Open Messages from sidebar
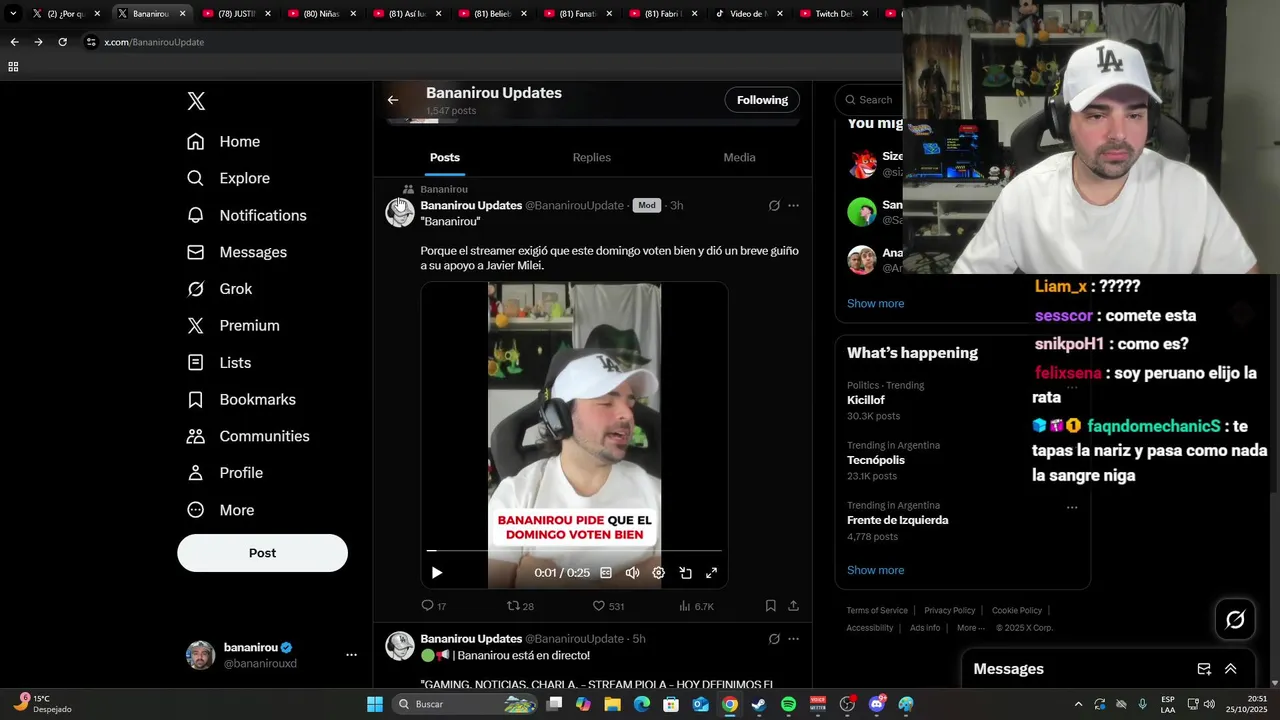 (x=237, y=252)
